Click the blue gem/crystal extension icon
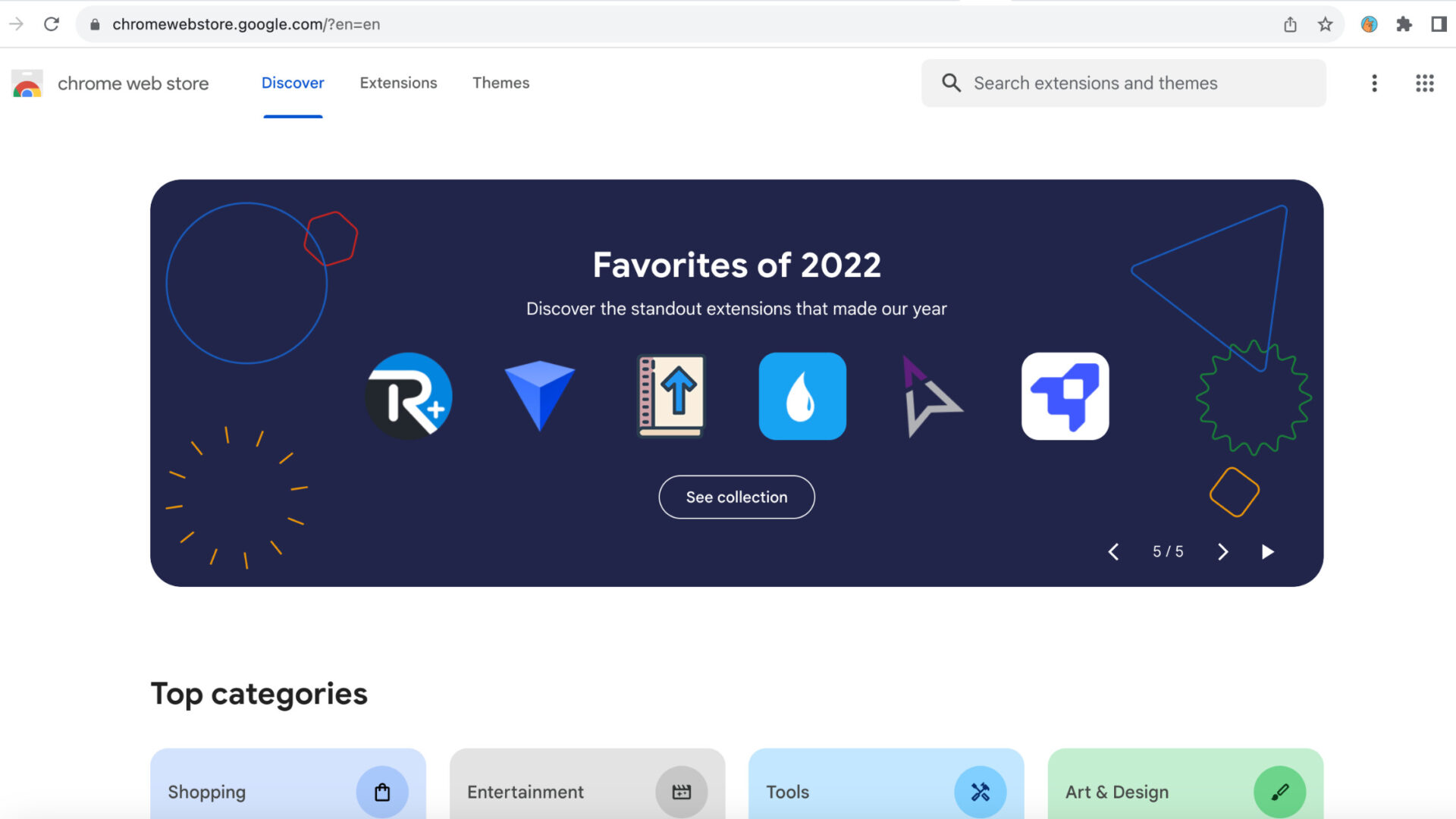The width and height of the screenshot is (1456, 819). click(540, 396)
